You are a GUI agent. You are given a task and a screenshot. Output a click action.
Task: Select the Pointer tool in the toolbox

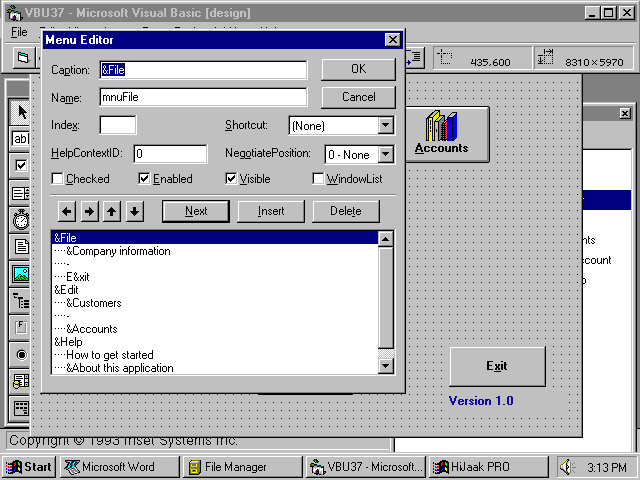tap(20, 112)
